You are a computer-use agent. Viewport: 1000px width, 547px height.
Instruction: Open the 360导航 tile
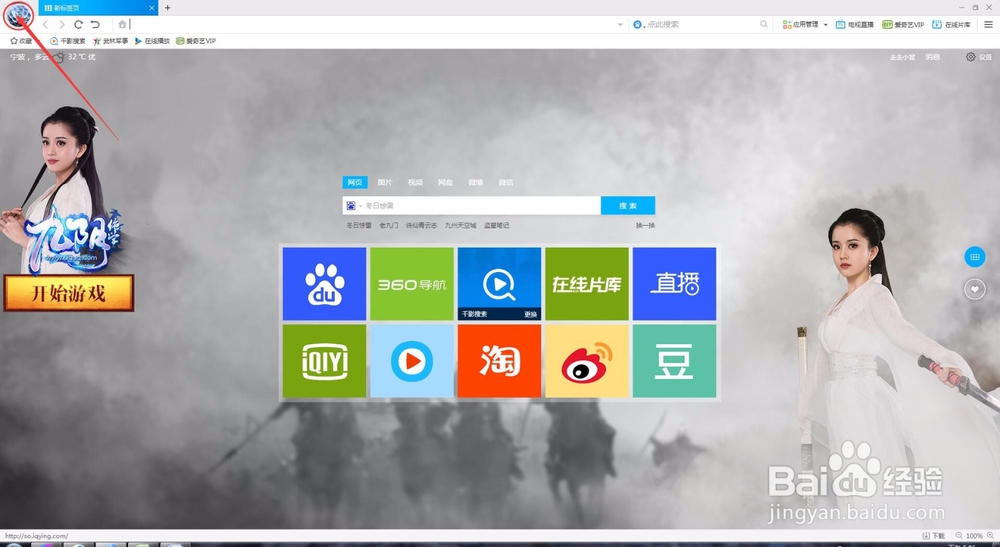point(411,284)
